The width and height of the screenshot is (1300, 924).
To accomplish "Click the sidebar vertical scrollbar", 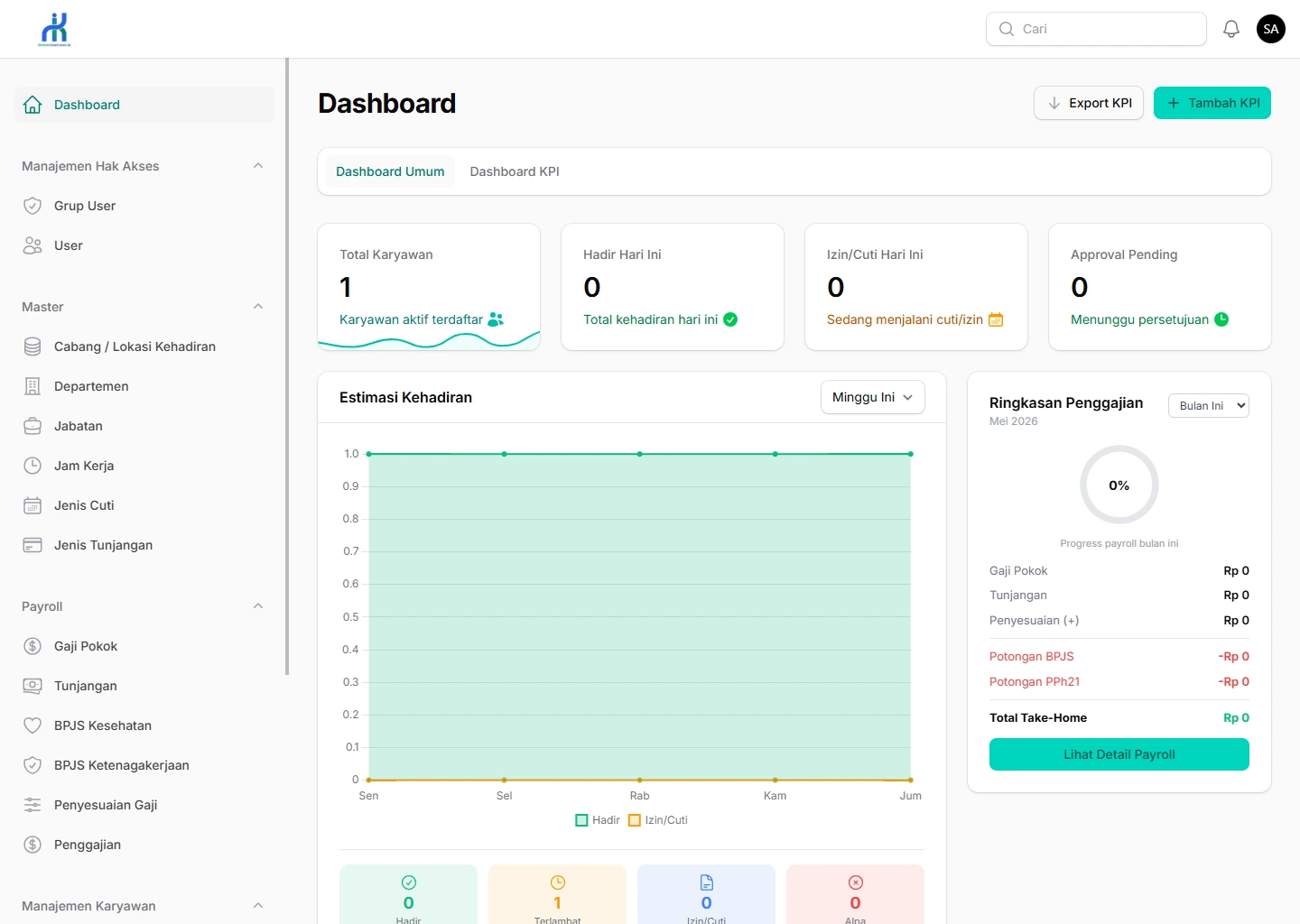I will [287, 366].
